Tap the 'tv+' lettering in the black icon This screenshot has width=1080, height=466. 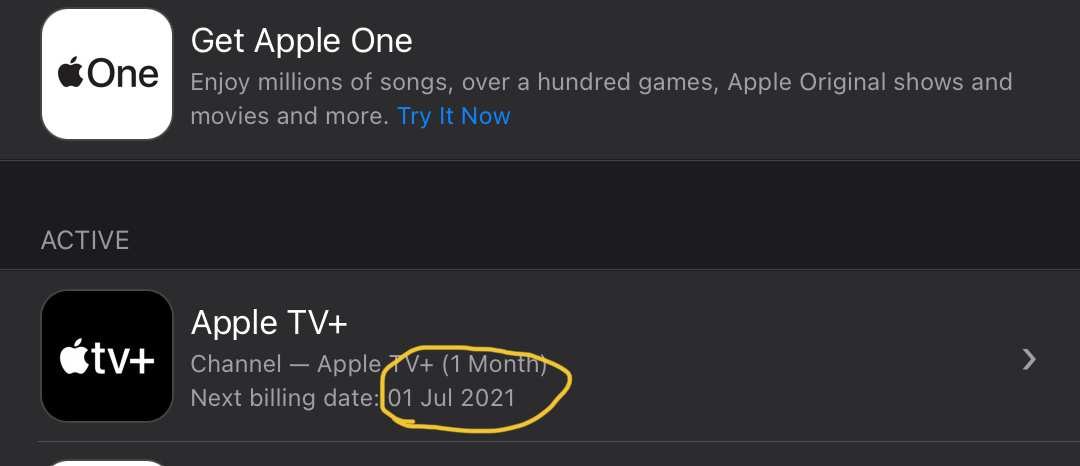pyautogui.click(x=123, y=359)
